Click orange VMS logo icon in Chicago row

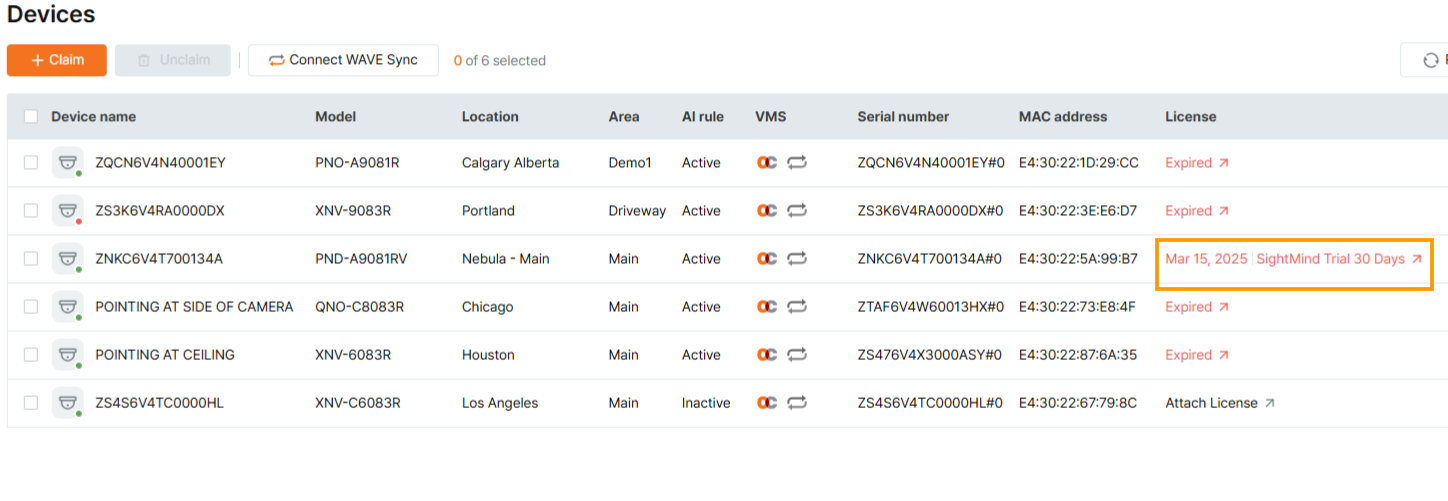pos(767,307)
